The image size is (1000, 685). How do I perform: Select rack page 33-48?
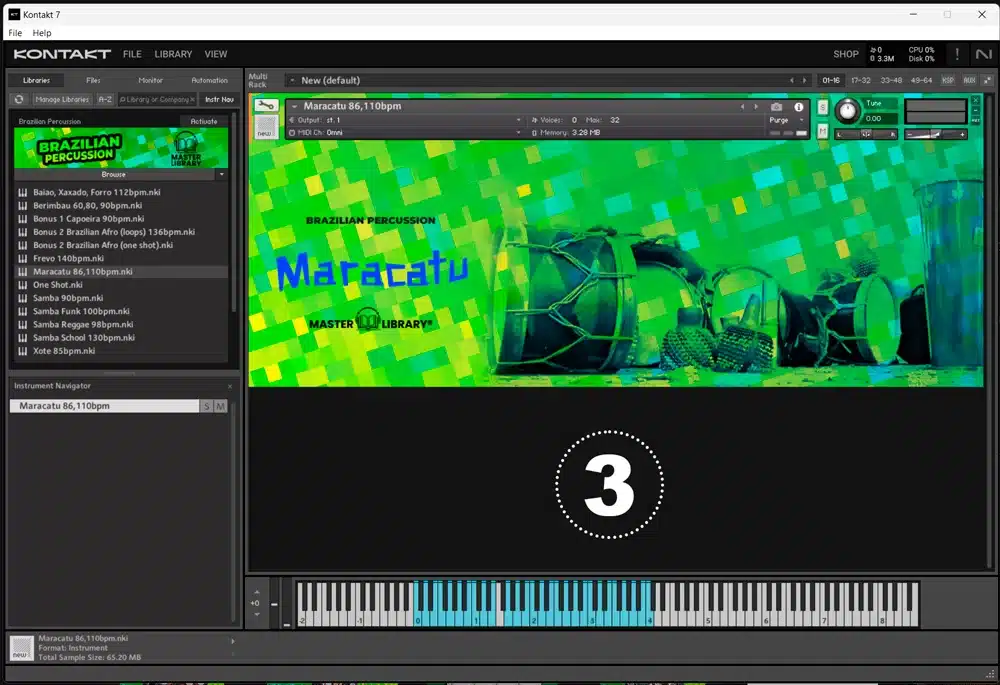coord(891,80)
